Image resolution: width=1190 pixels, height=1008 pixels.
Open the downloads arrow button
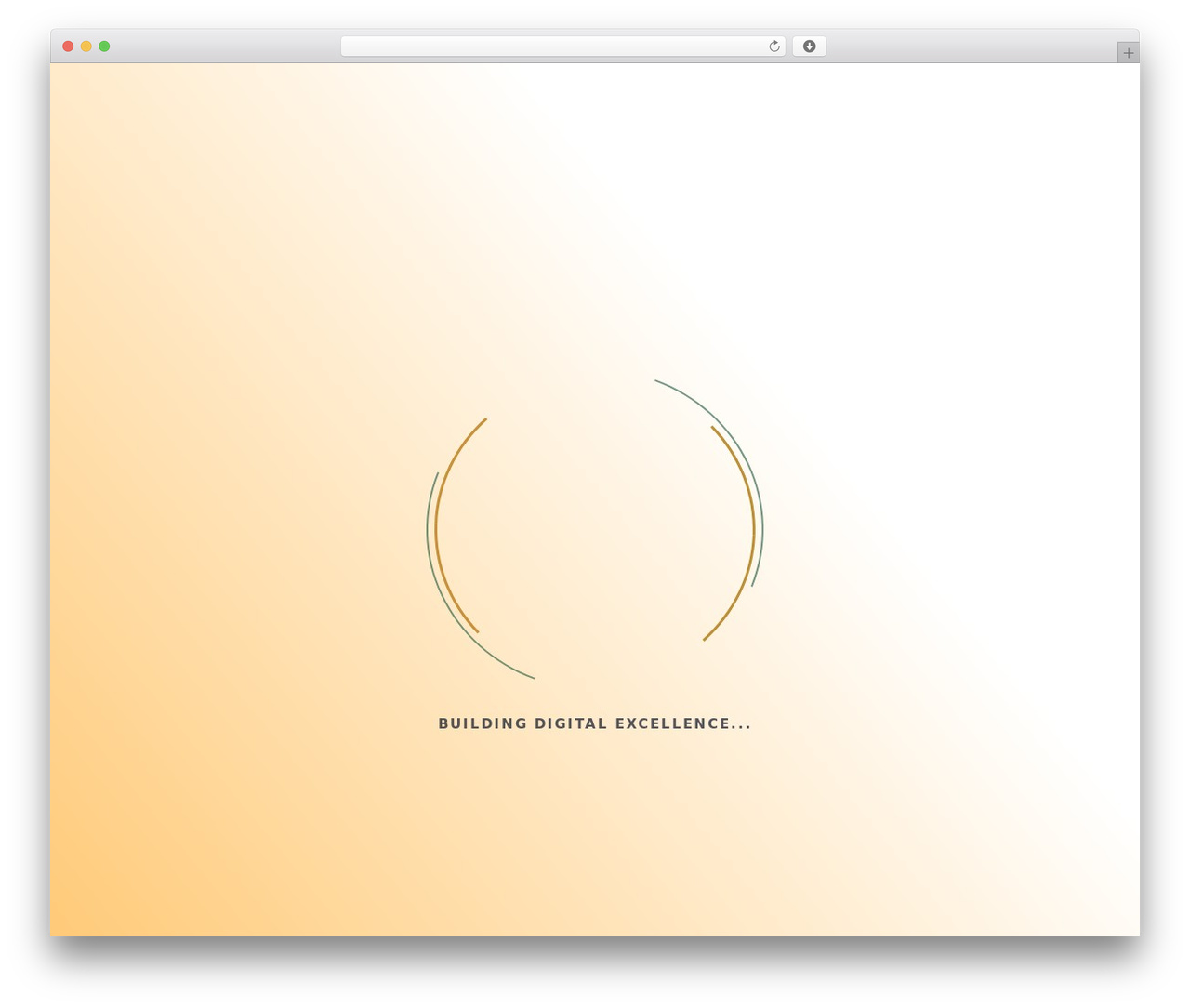809,46
